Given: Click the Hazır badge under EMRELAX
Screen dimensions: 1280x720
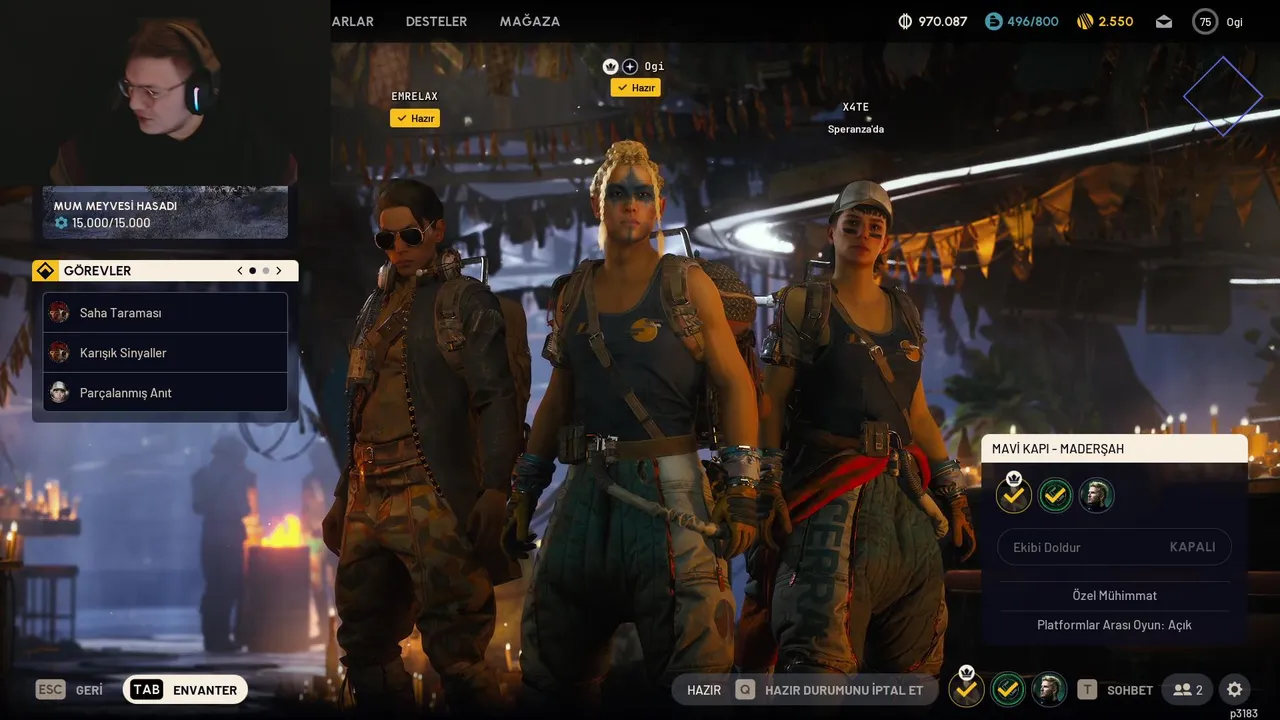Looking at the screenshot, I should coord(415,118).
